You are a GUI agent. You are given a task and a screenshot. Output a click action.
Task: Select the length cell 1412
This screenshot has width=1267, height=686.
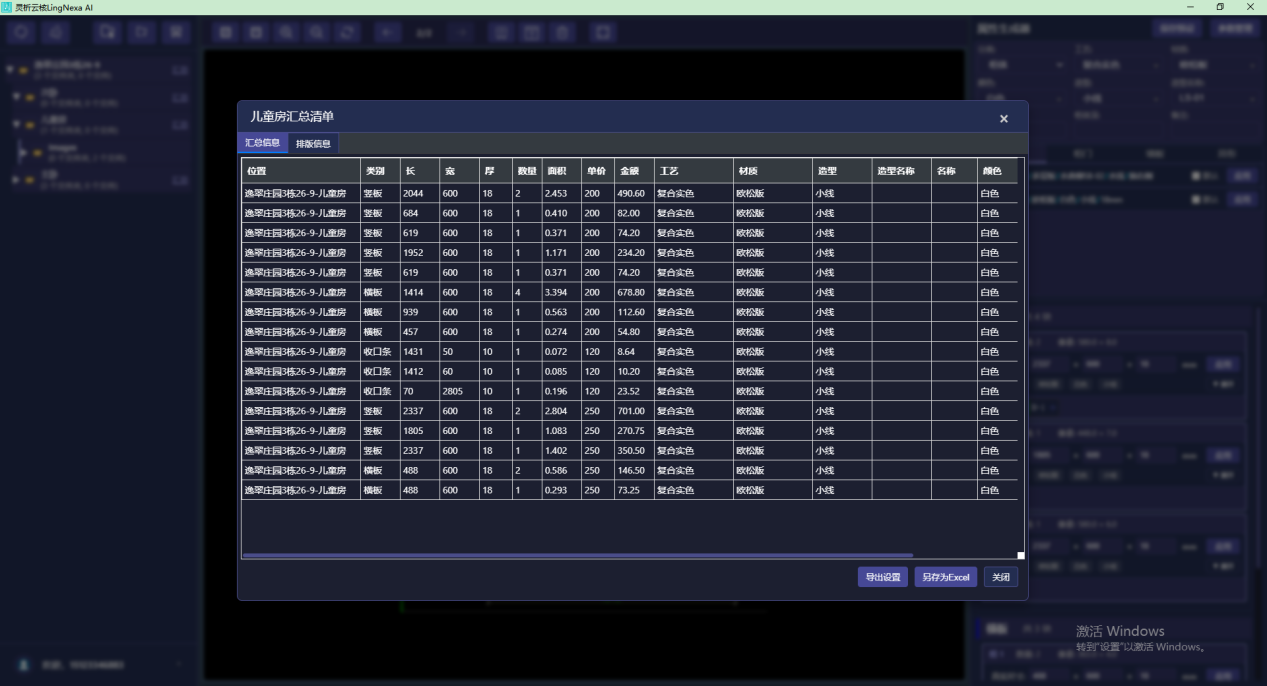point(420,371)
